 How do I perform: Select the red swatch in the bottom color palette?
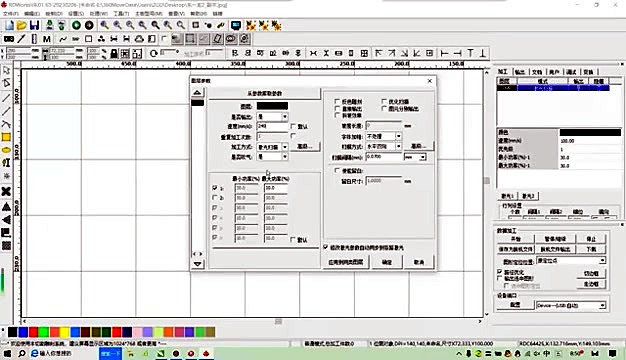pyautogui.click(x=34, y=332)
